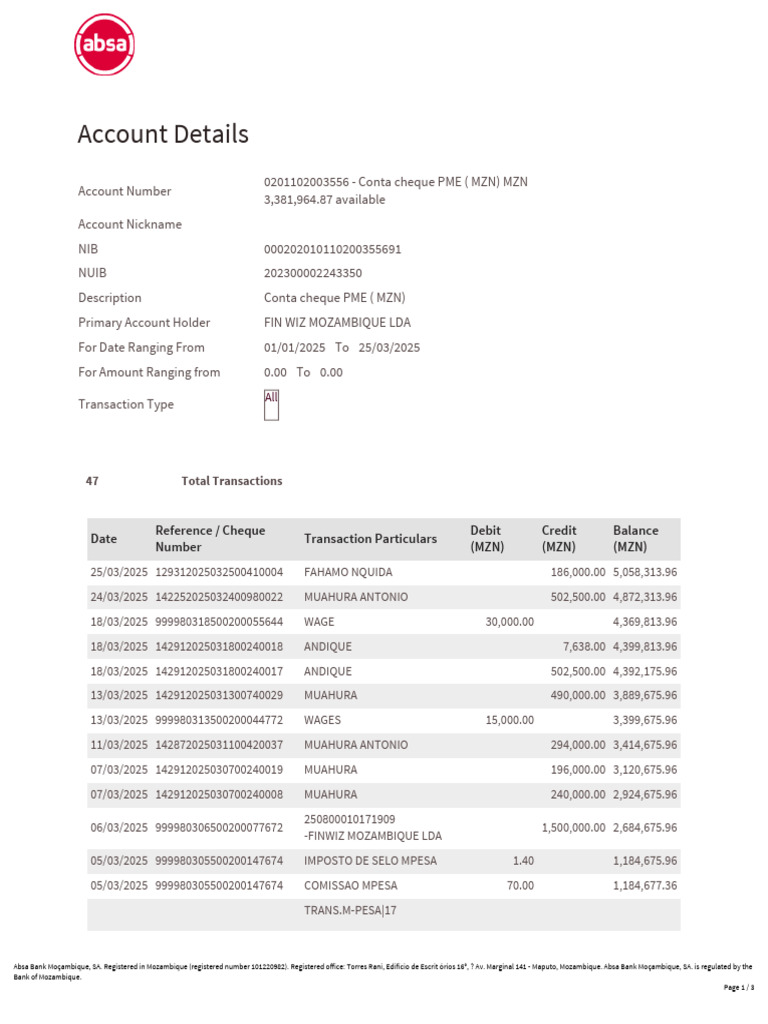The height and width of the screenshot is (1024, 768).
Task: Click credit amount 294,000.00
Action: [578, 745]
